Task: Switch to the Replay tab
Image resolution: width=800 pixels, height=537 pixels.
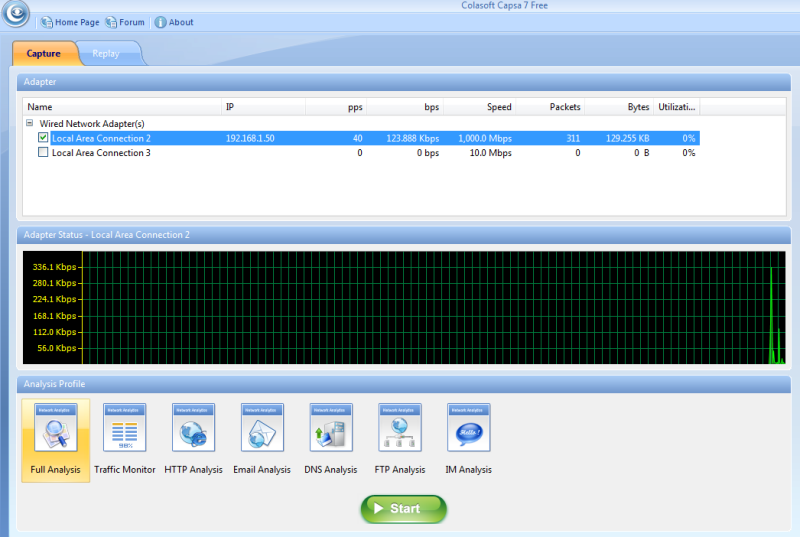Action: [106, 54]
